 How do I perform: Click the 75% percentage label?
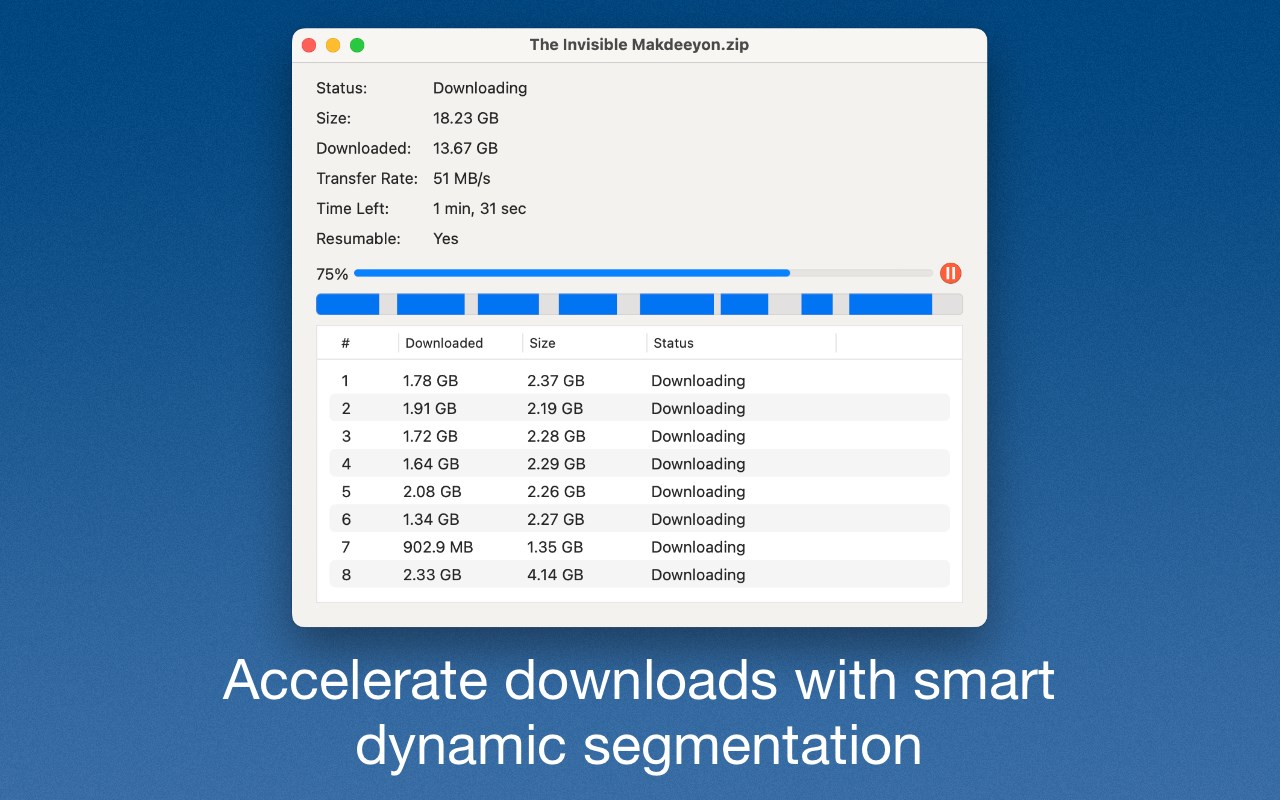332,274
